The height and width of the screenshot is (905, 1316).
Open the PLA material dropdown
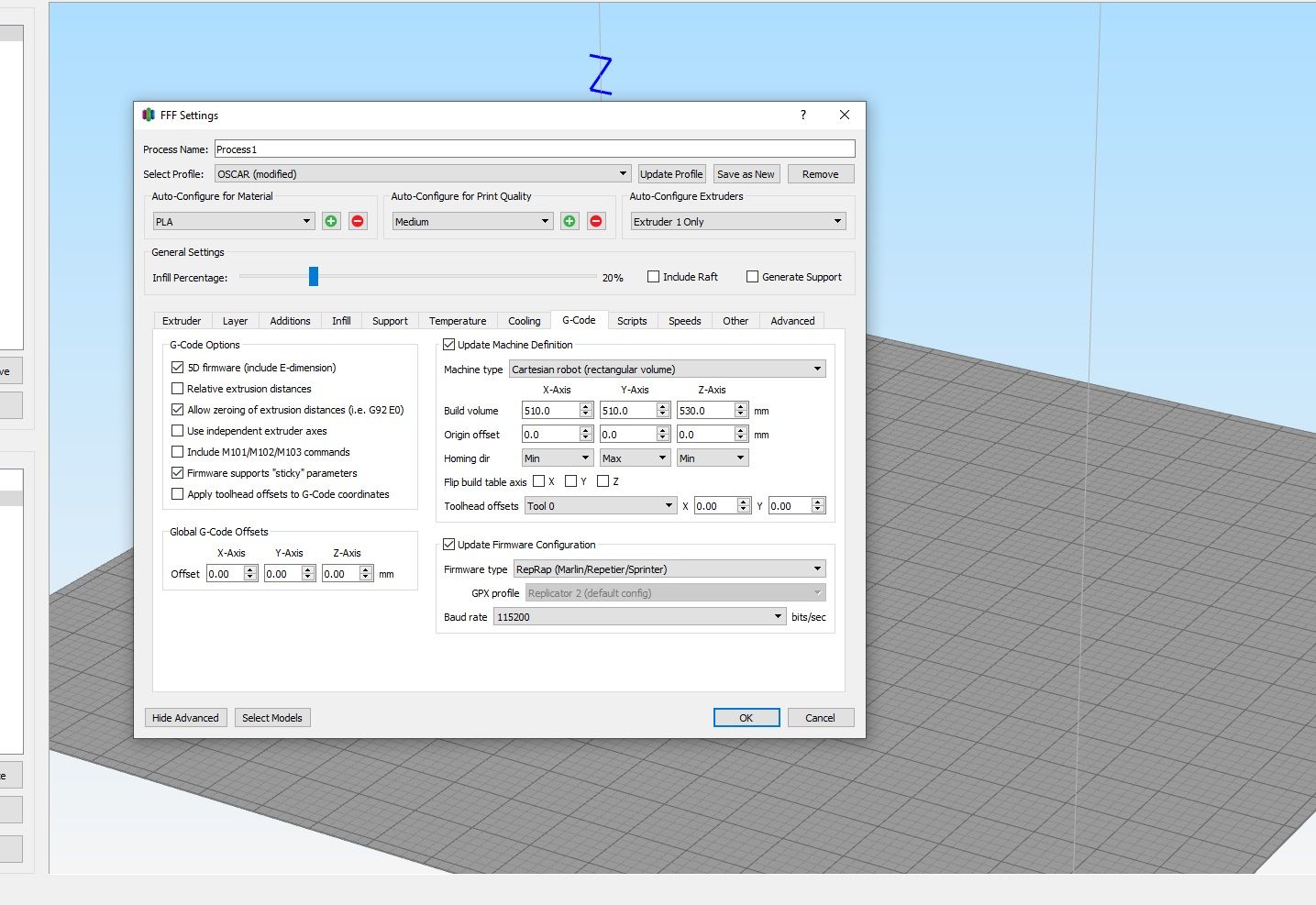coord(234,221)
